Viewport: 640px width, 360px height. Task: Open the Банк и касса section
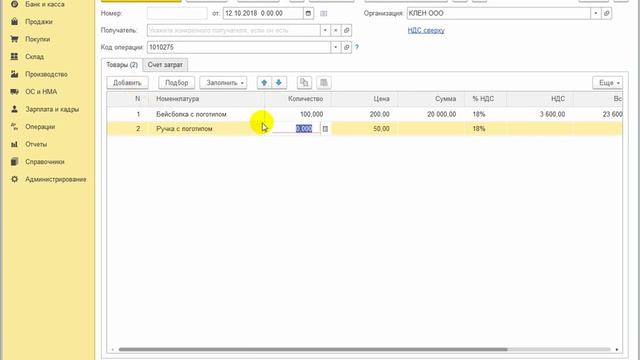(45, 4)
